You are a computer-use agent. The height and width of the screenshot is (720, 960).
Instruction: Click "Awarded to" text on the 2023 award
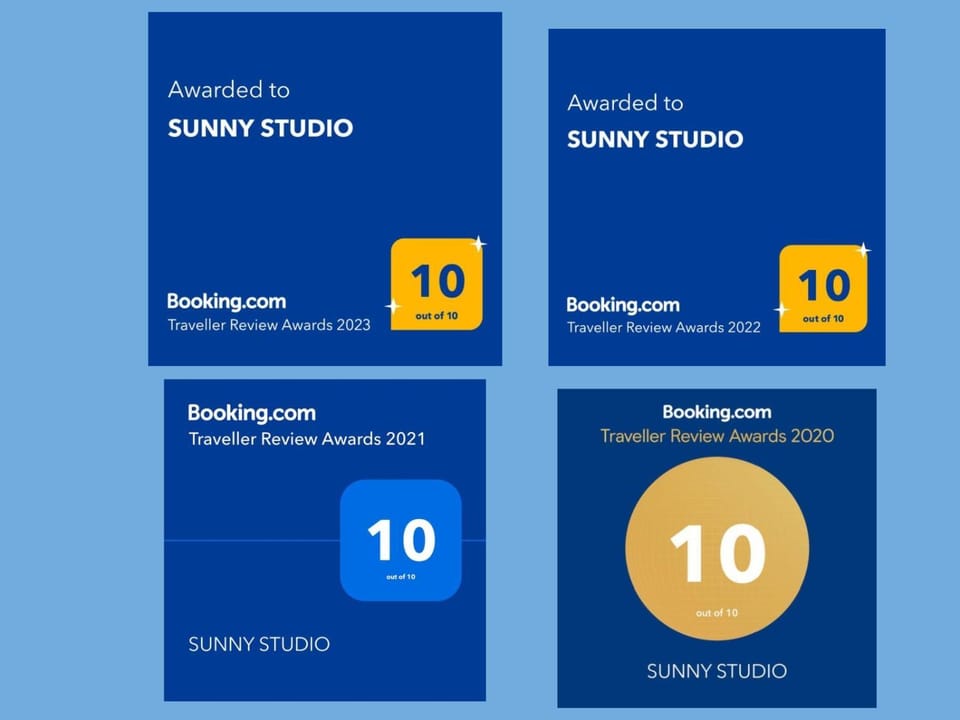tap(229, 89)
